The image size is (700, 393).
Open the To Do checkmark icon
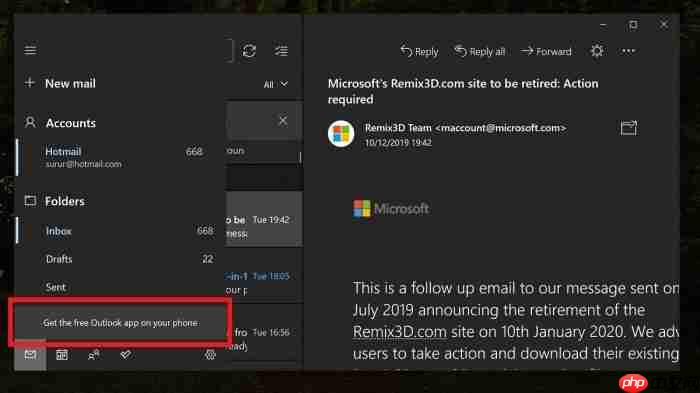tap(126, 355)
